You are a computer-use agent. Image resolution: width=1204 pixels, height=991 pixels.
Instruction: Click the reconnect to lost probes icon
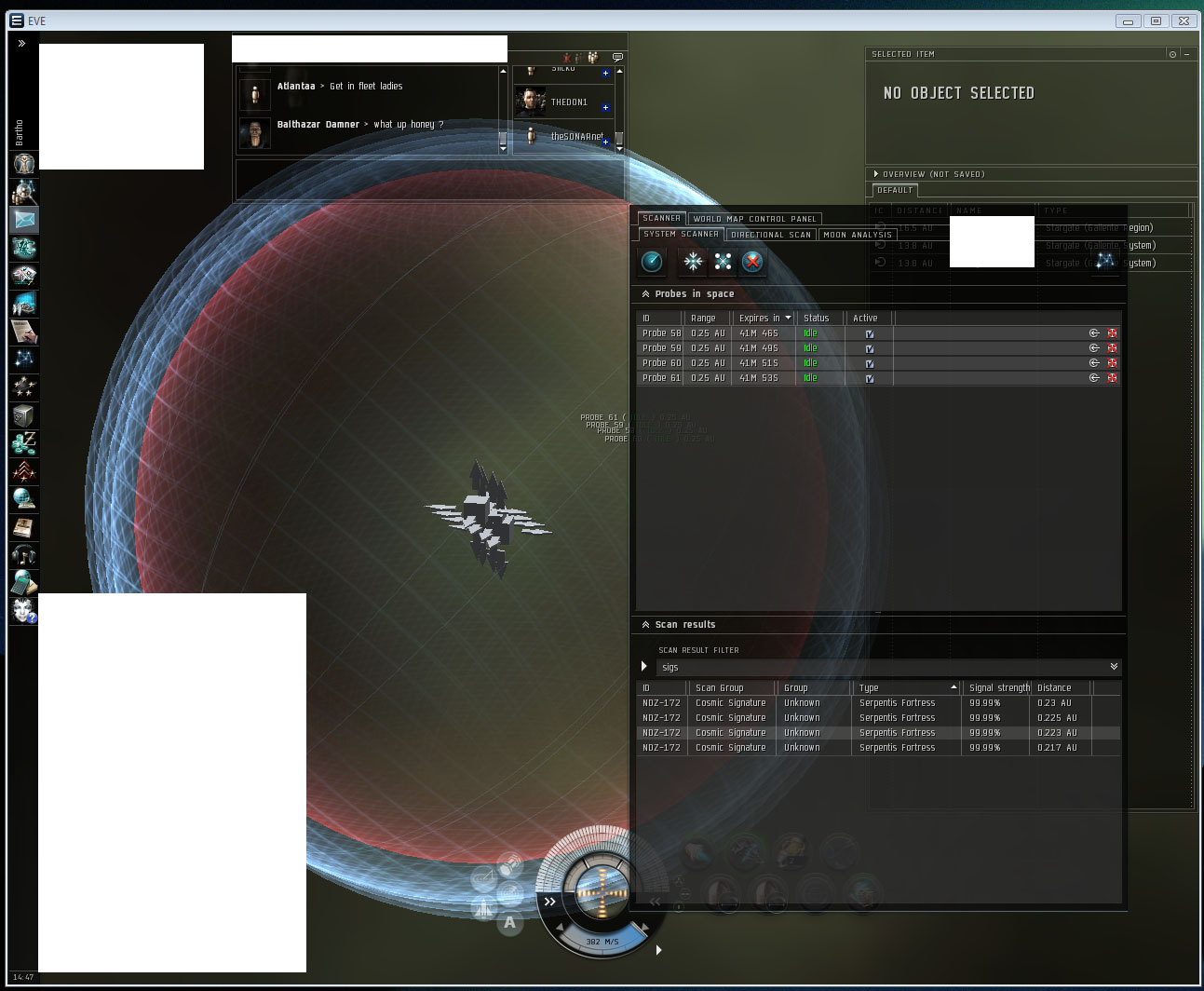tap(724, 262)
